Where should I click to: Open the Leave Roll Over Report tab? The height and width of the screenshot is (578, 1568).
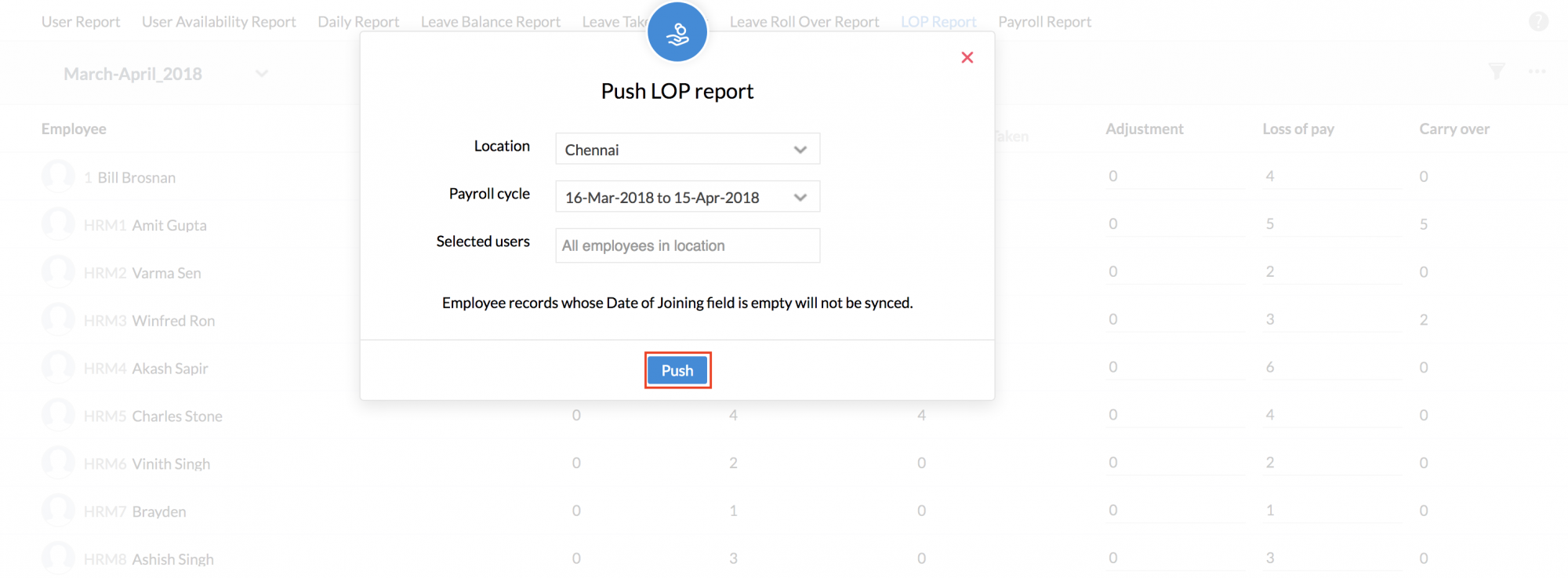click(804, 22)
